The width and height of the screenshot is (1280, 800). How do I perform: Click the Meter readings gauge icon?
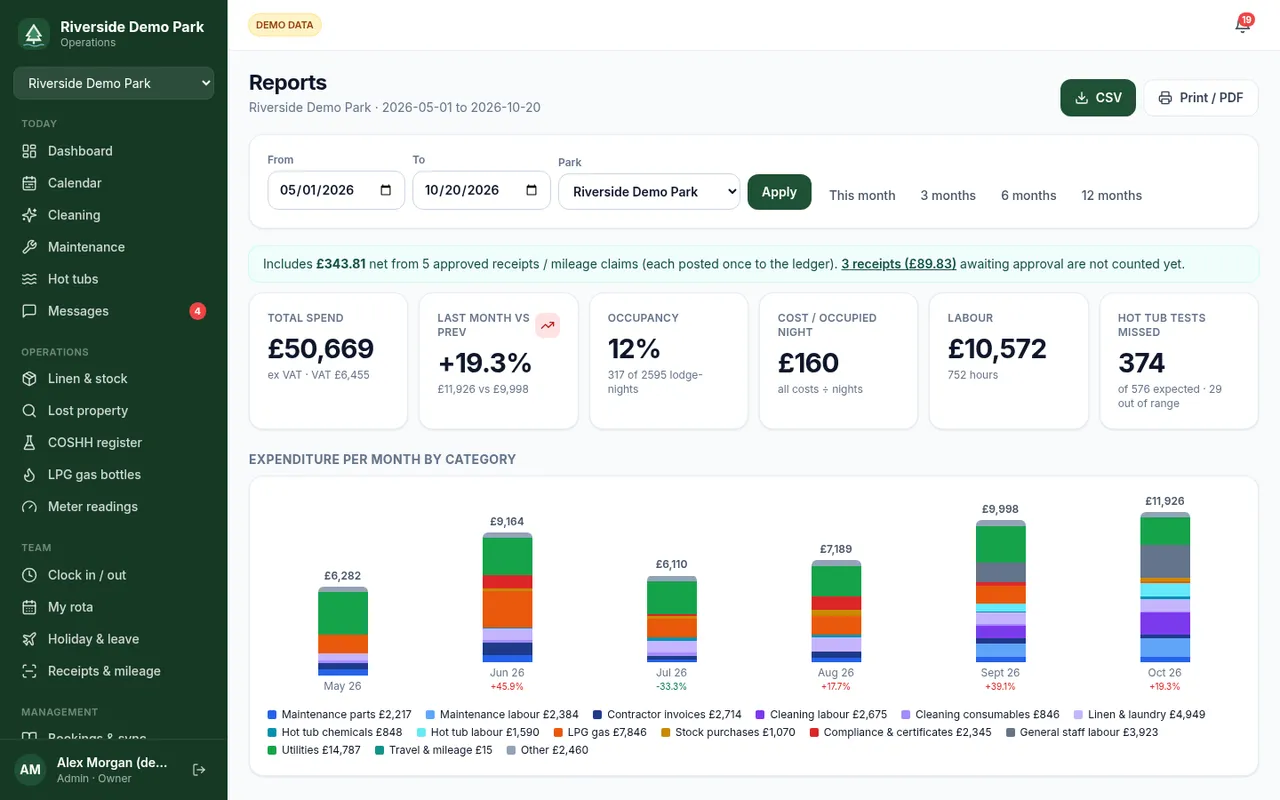[x=29, y=507]
